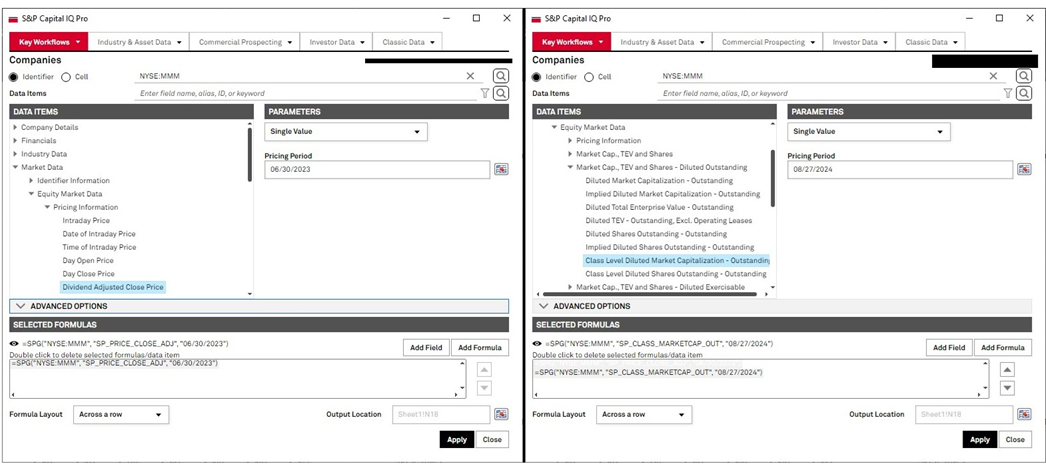Select Diluted Total Enterprise Value - Outstanding item
This screenshot has width=1046, height=472.
pyautogui.click(x=659, y=207)
